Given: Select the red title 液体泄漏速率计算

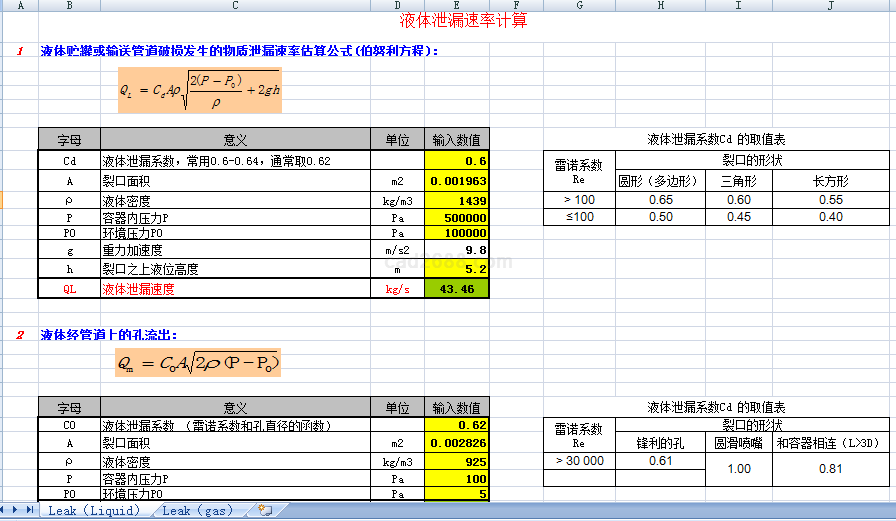Looking at the screenshot, I should 463,20.
